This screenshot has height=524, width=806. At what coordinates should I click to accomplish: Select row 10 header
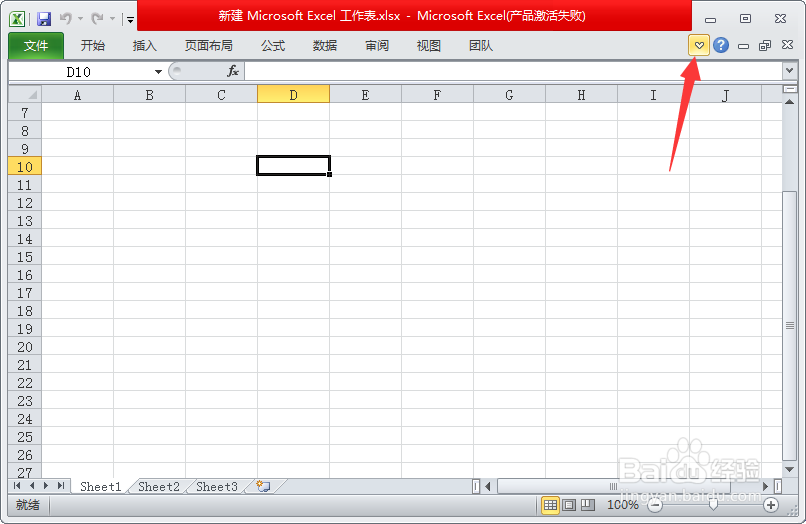[25, 167]
